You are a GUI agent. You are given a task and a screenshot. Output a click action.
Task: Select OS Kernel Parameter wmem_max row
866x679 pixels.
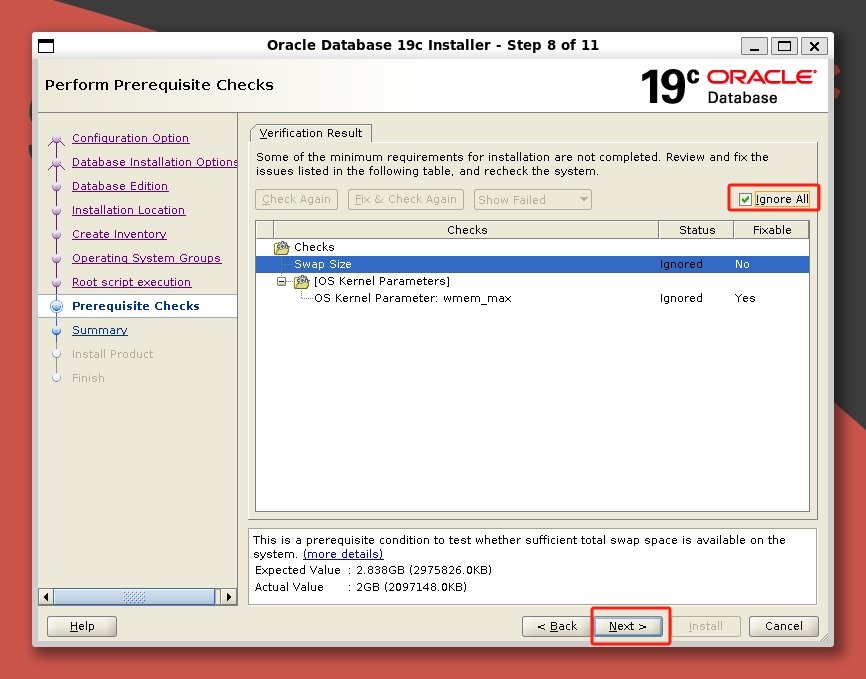point(412,298)
